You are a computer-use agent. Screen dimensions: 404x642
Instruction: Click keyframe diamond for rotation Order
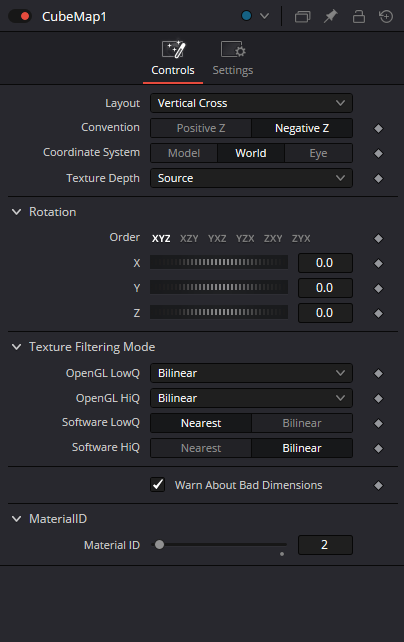pyautogui.click(x=379, y=238)
